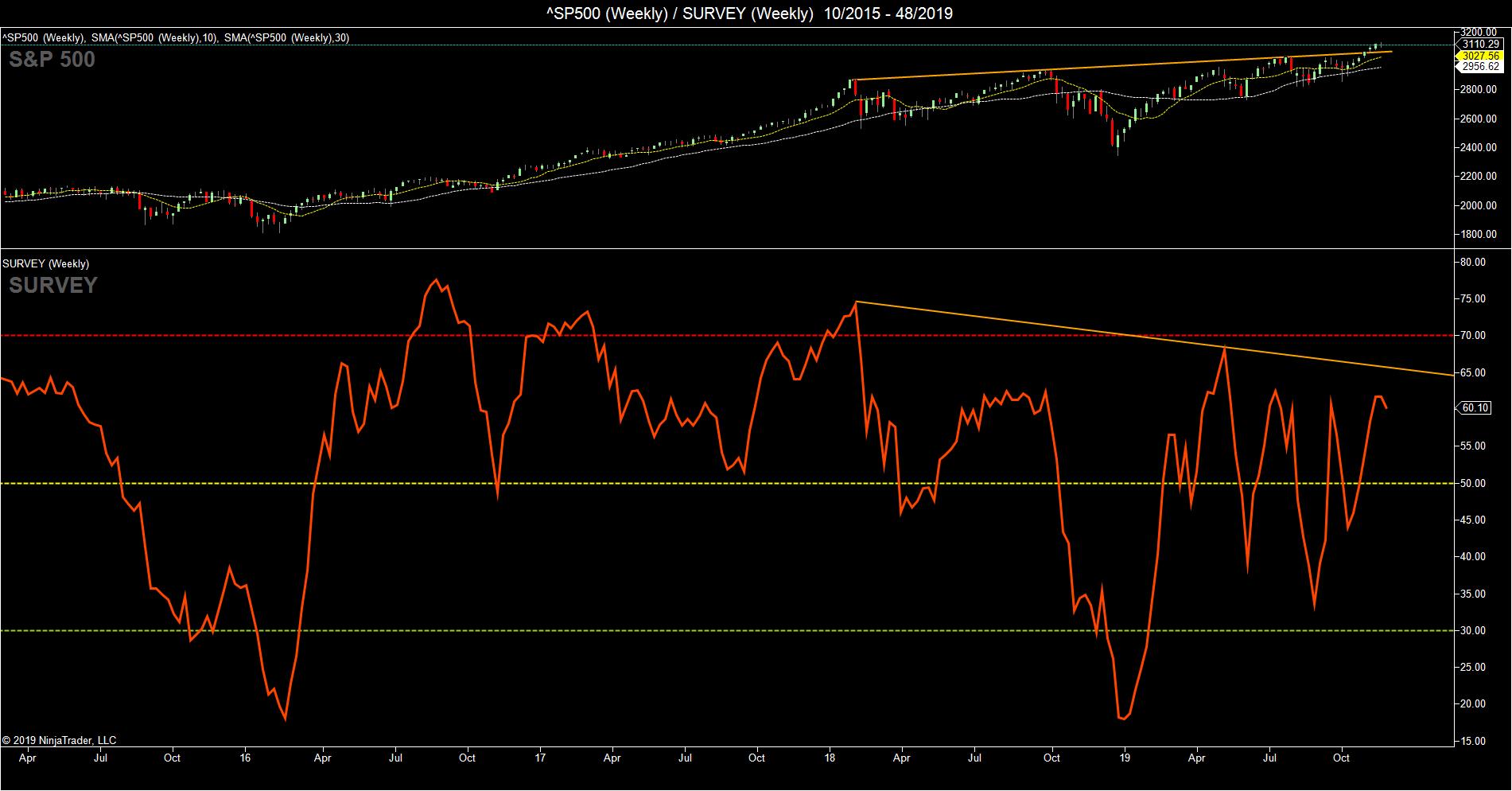The width and height of the screenshot is (1512, 791).
Task: Click the '16' year label on time axis
Action: (x=245, y=758)
